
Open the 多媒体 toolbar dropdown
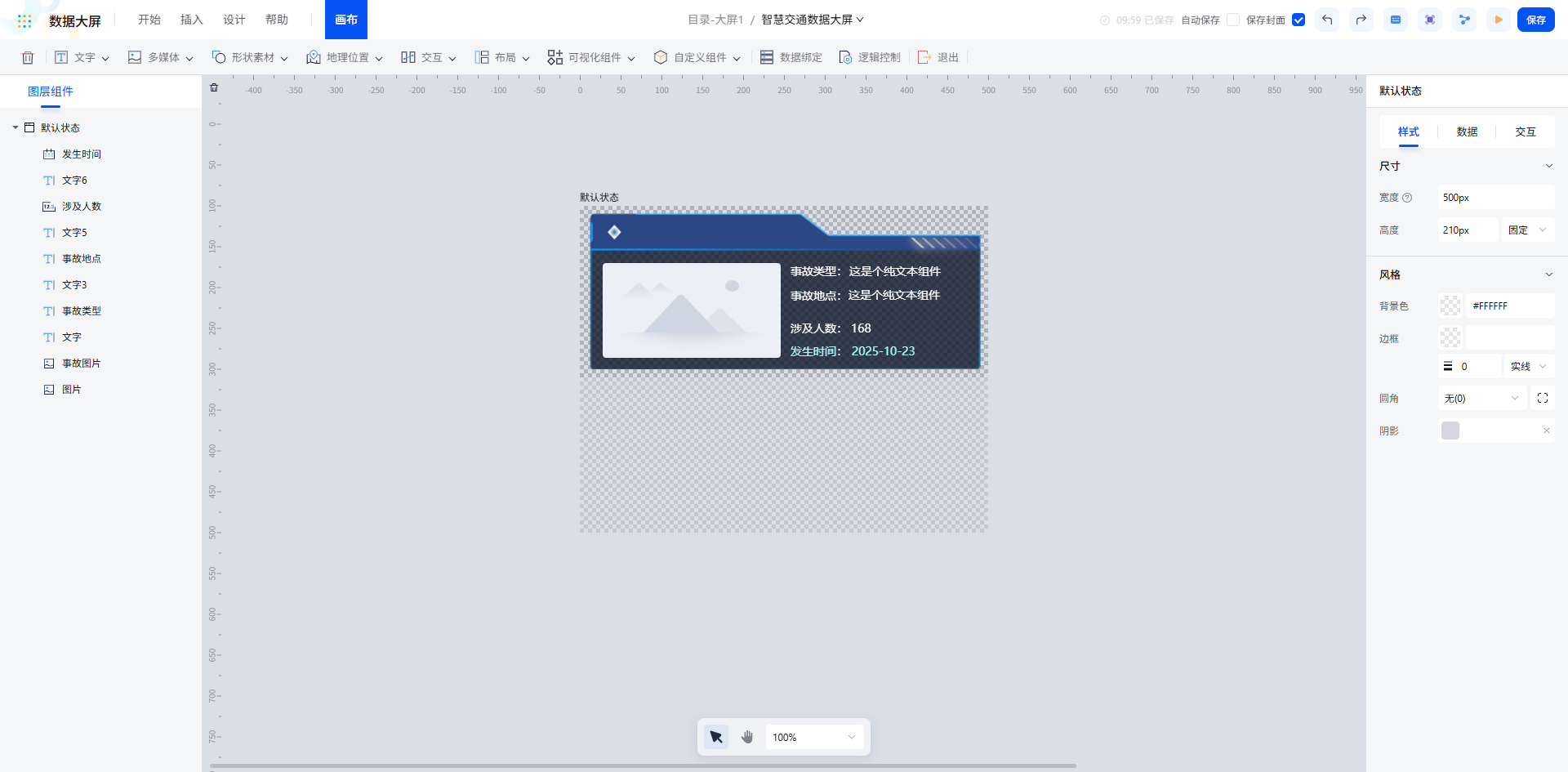[x=161, y=57]
